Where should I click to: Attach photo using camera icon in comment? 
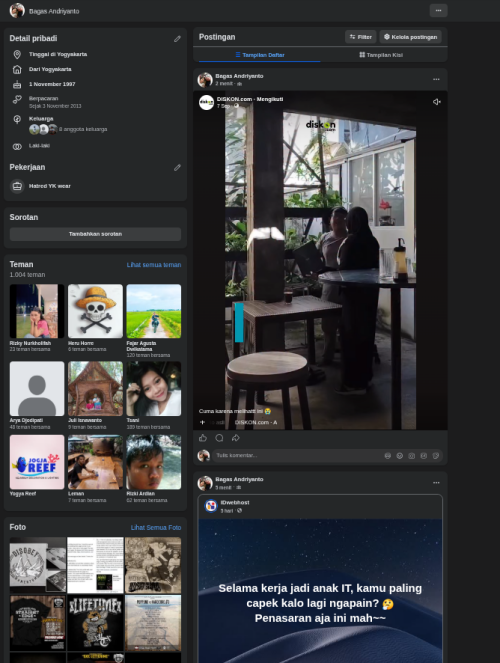[x=412, y=456]
